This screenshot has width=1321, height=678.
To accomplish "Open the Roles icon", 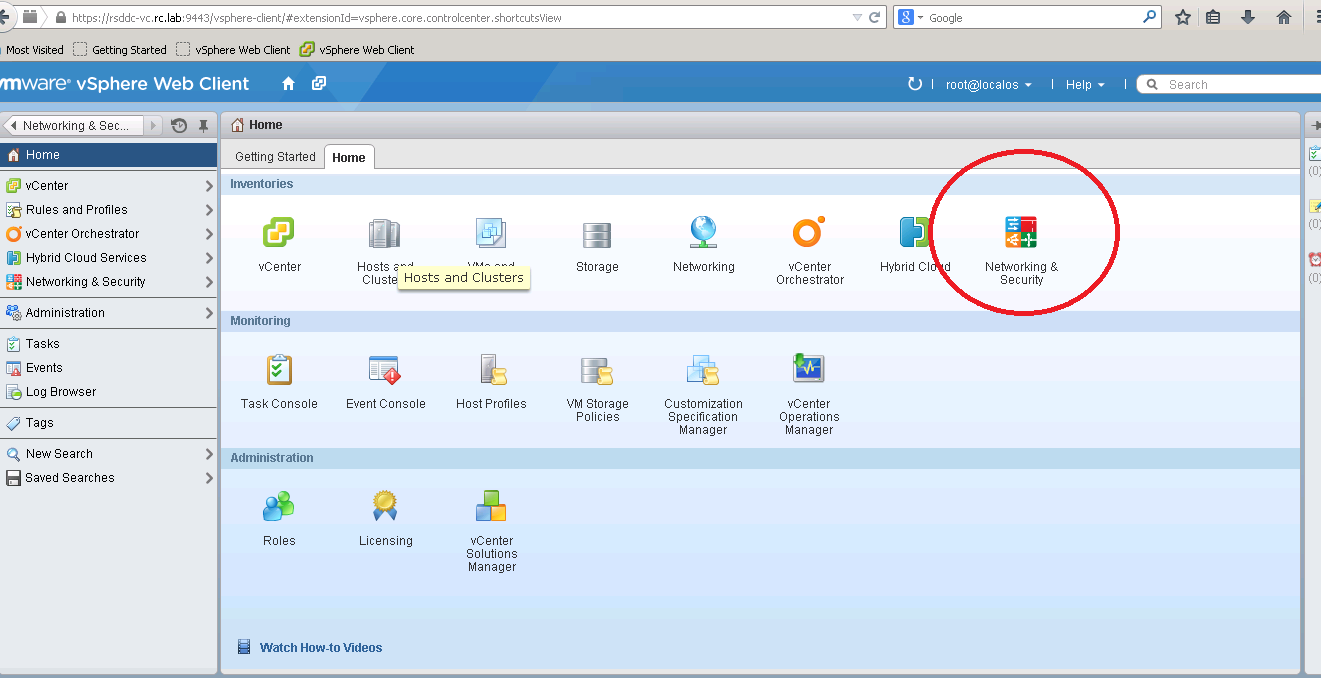I will [x=279, y=508].
